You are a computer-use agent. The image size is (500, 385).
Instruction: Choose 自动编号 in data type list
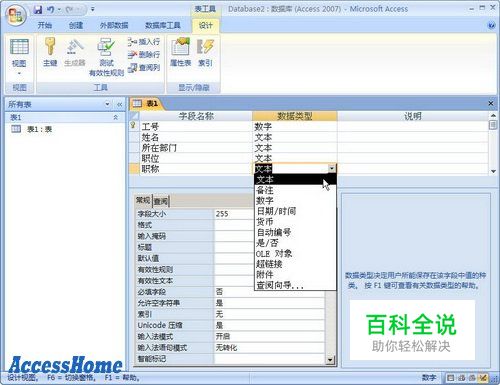coord(295,232)
